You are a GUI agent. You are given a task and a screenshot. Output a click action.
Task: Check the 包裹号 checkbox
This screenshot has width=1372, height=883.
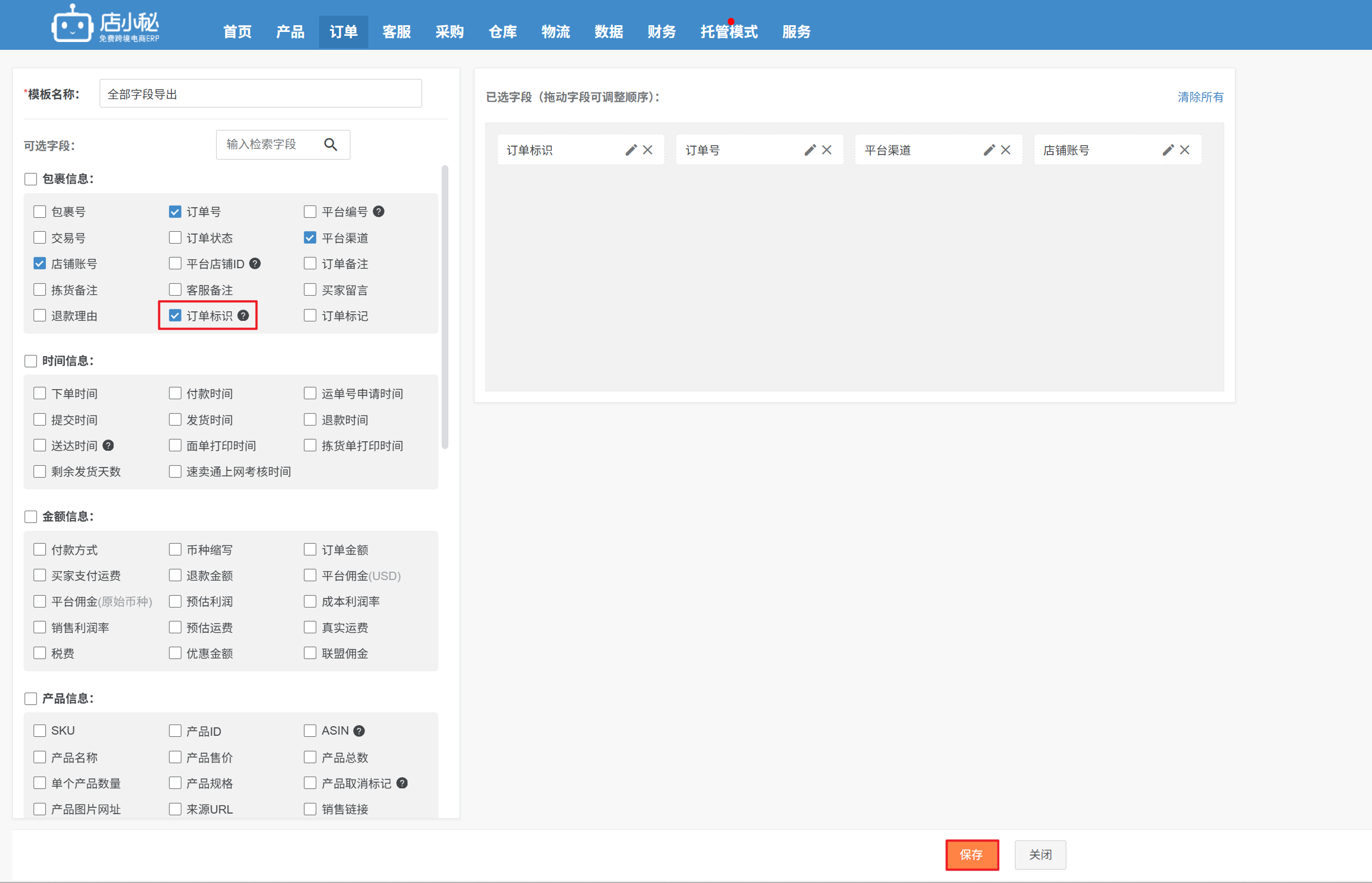[x=40, y=212]
